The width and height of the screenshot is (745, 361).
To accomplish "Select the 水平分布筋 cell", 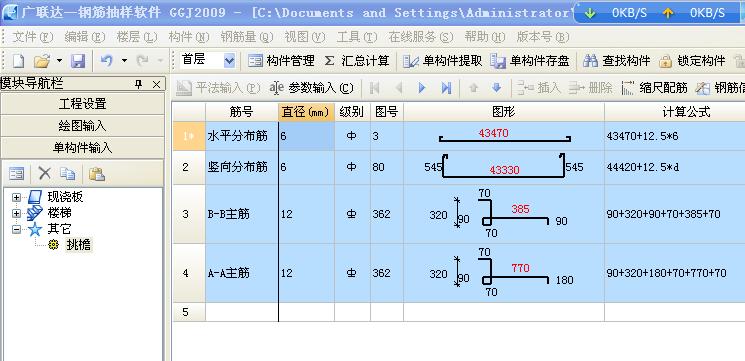I will pos(242,136).
